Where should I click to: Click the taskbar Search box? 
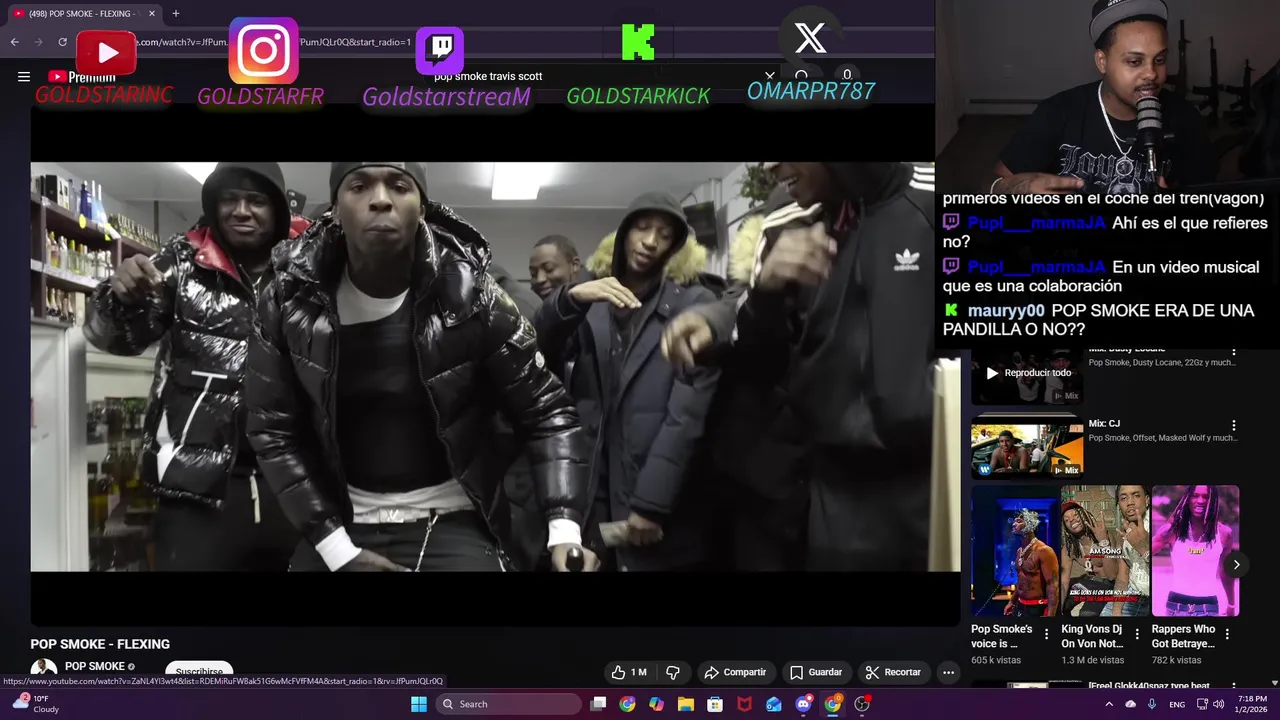point(508,704)
